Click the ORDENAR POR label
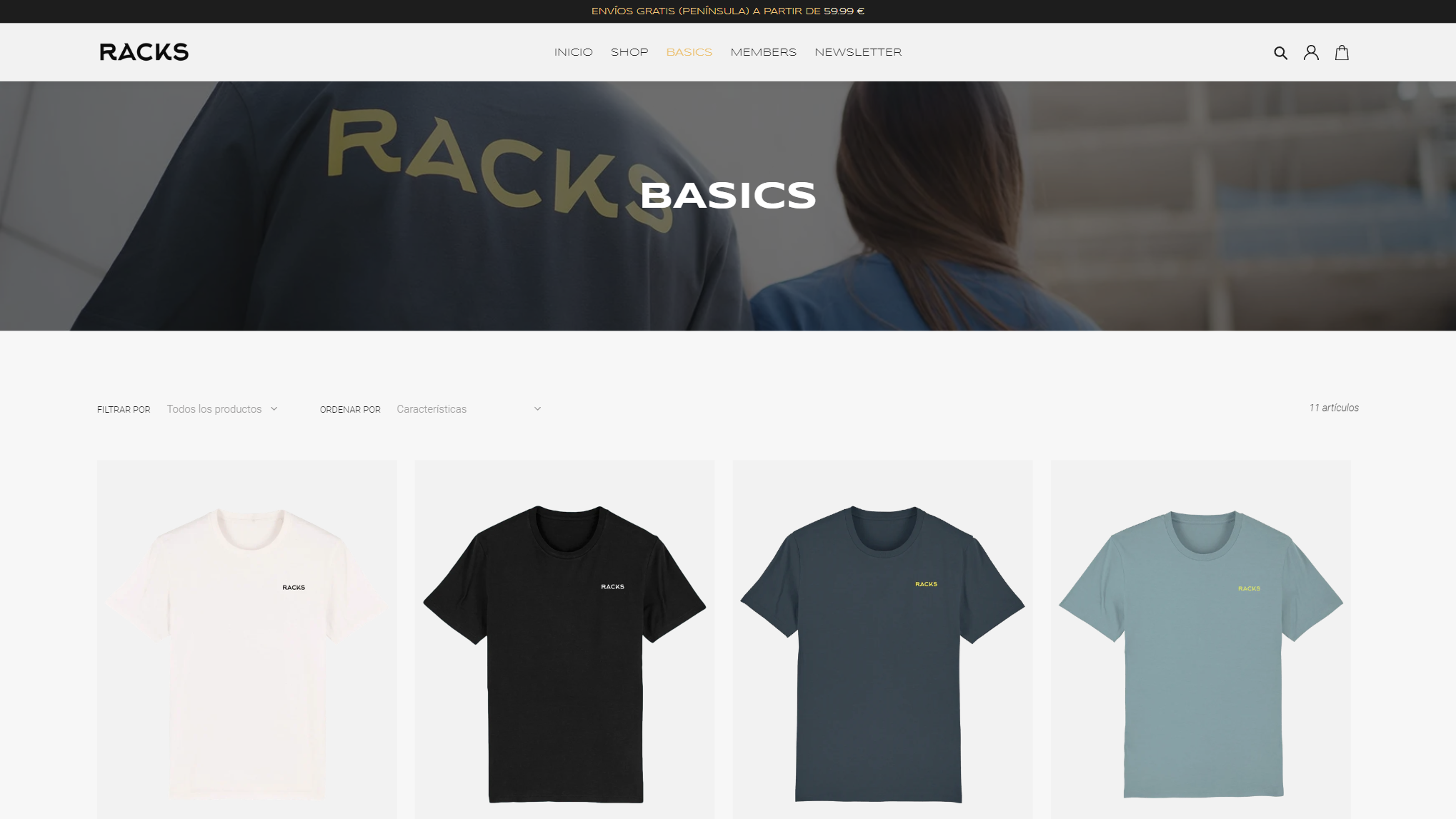Viewport: 1456px width, 819px height. (350, 410)
